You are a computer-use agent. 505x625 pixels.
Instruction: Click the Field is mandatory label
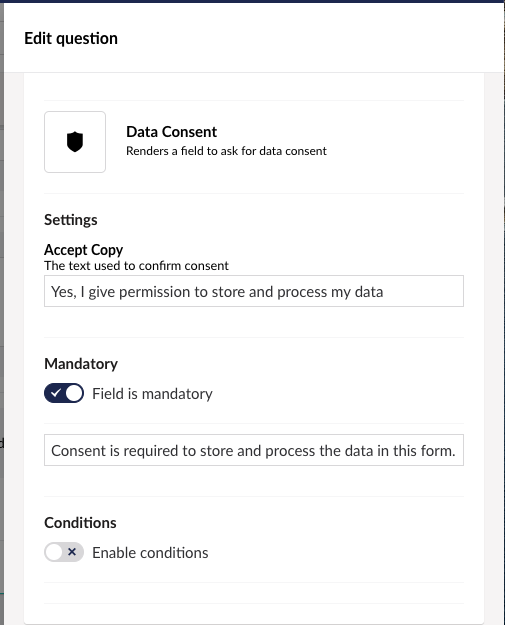[152, 394]
